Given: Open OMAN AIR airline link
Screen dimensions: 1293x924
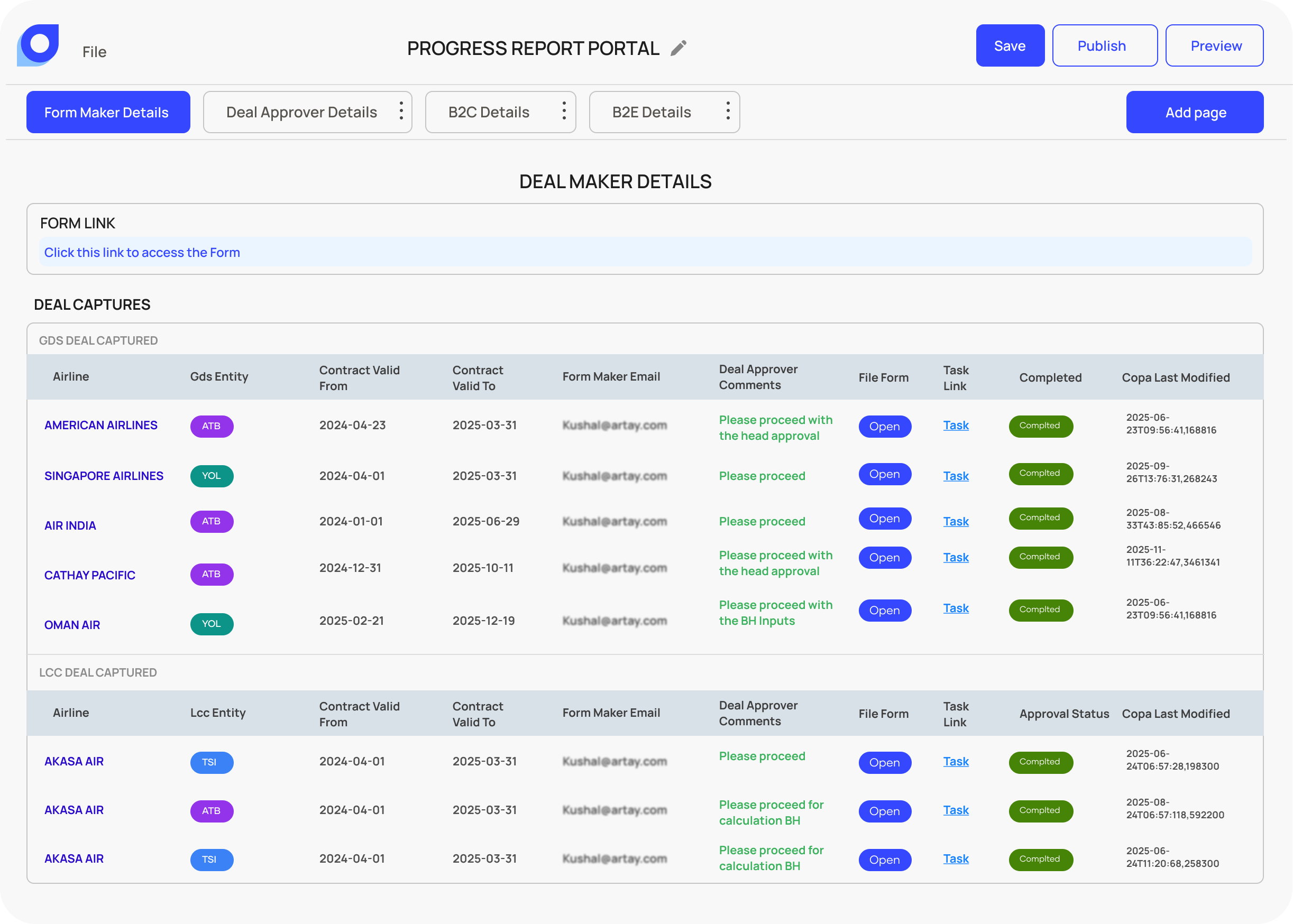Looking at the screenshot, I should click(x=72, y=625).
